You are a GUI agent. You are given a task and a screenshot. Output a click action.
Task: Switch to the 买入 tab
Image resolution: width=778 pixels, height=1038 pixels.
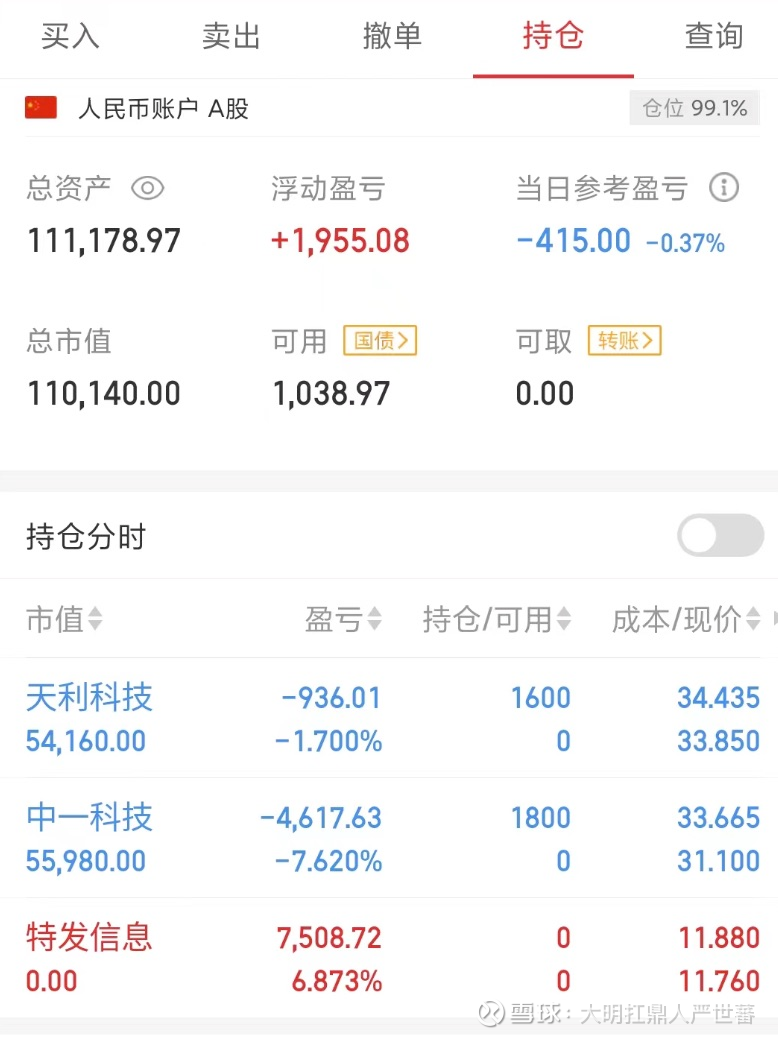[x=70, y=37]
